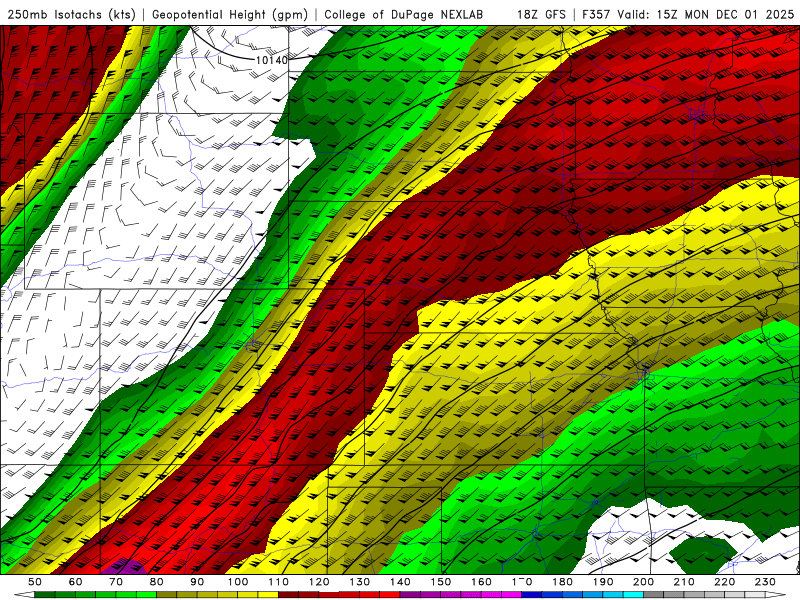Click the '200' value on the color scale
800x600 pixels.
(x=644, y=582)
